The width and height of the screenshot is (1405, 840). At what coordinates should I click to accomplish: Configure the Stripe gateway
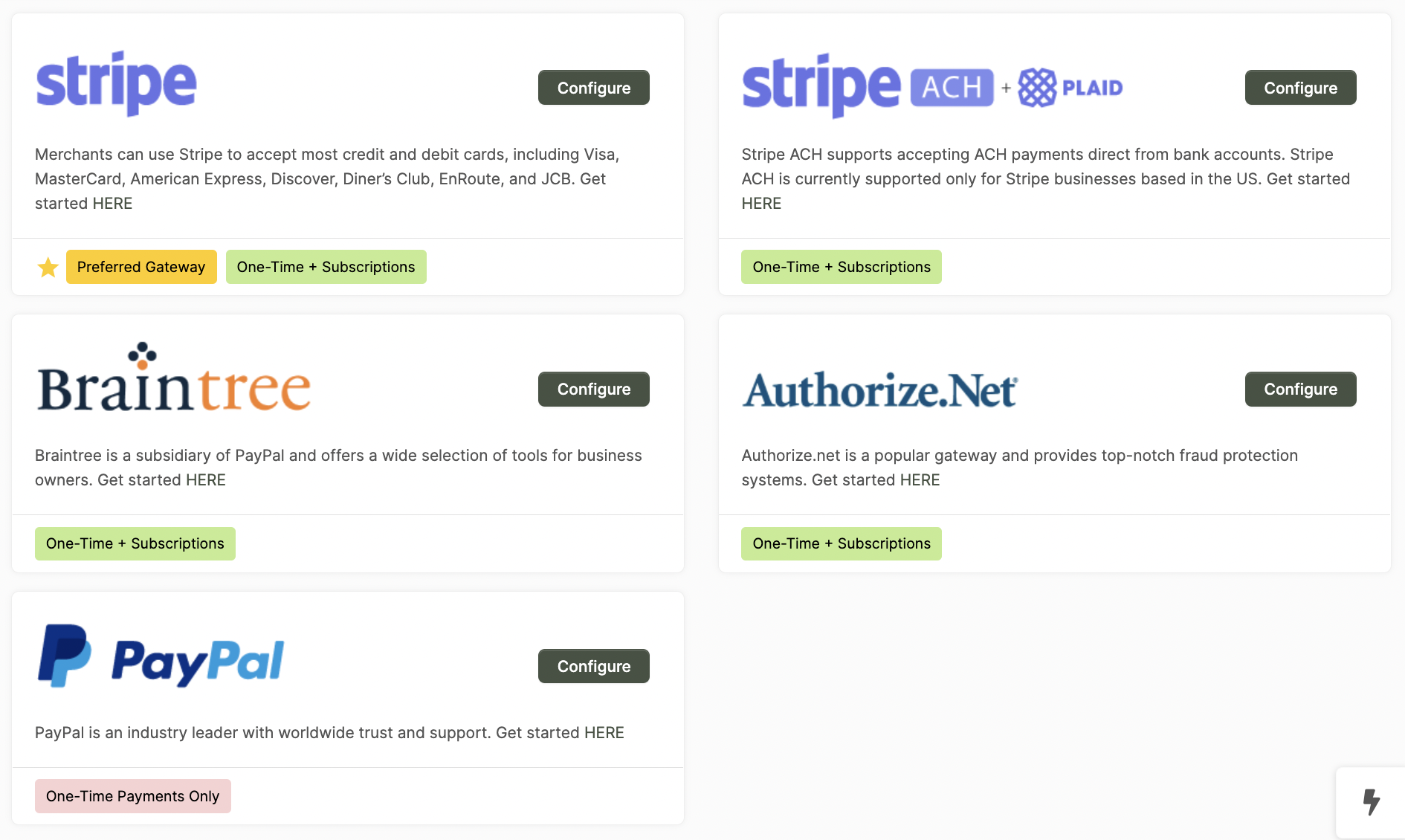click(593, 88)
